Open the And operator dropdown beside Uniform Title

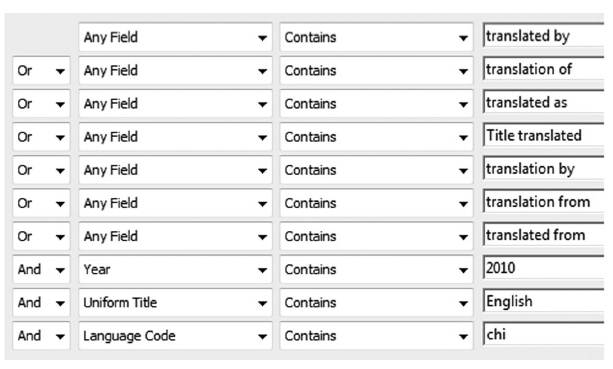click(x=41, y=303)
